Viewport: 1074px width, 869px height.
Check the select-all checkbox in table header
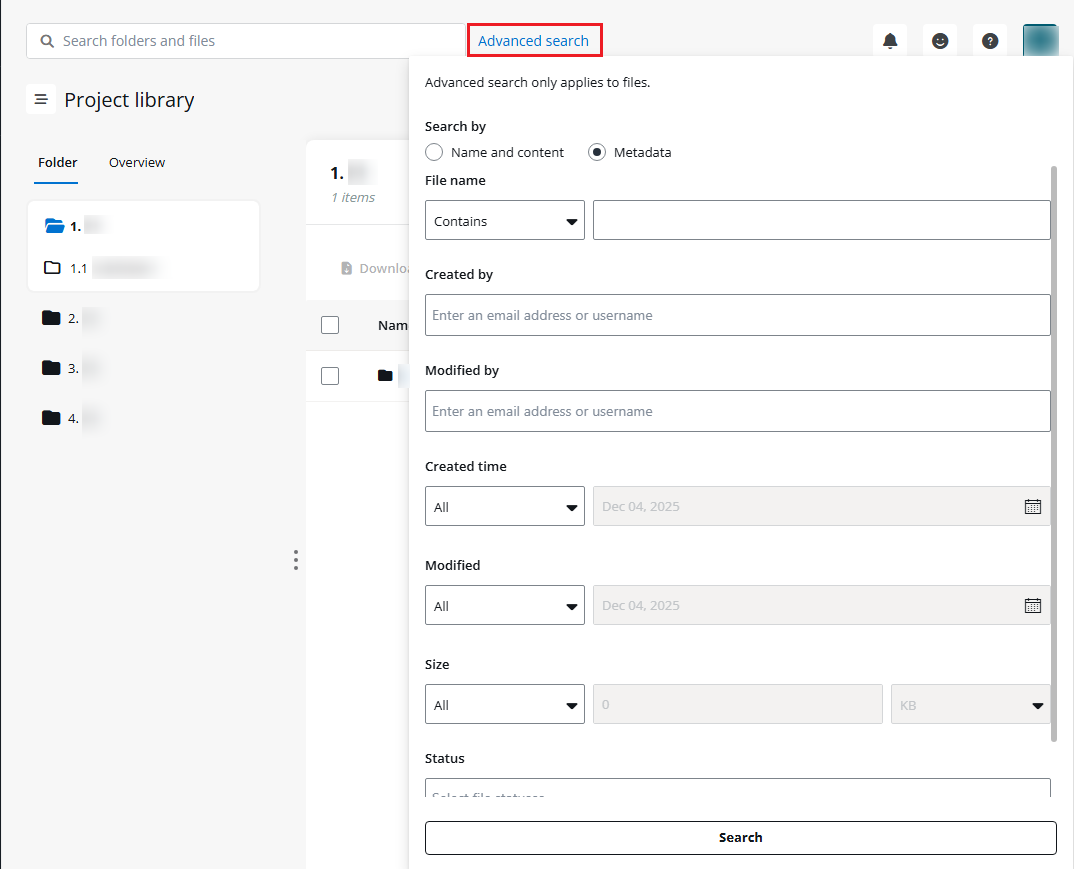coord(330,325)
